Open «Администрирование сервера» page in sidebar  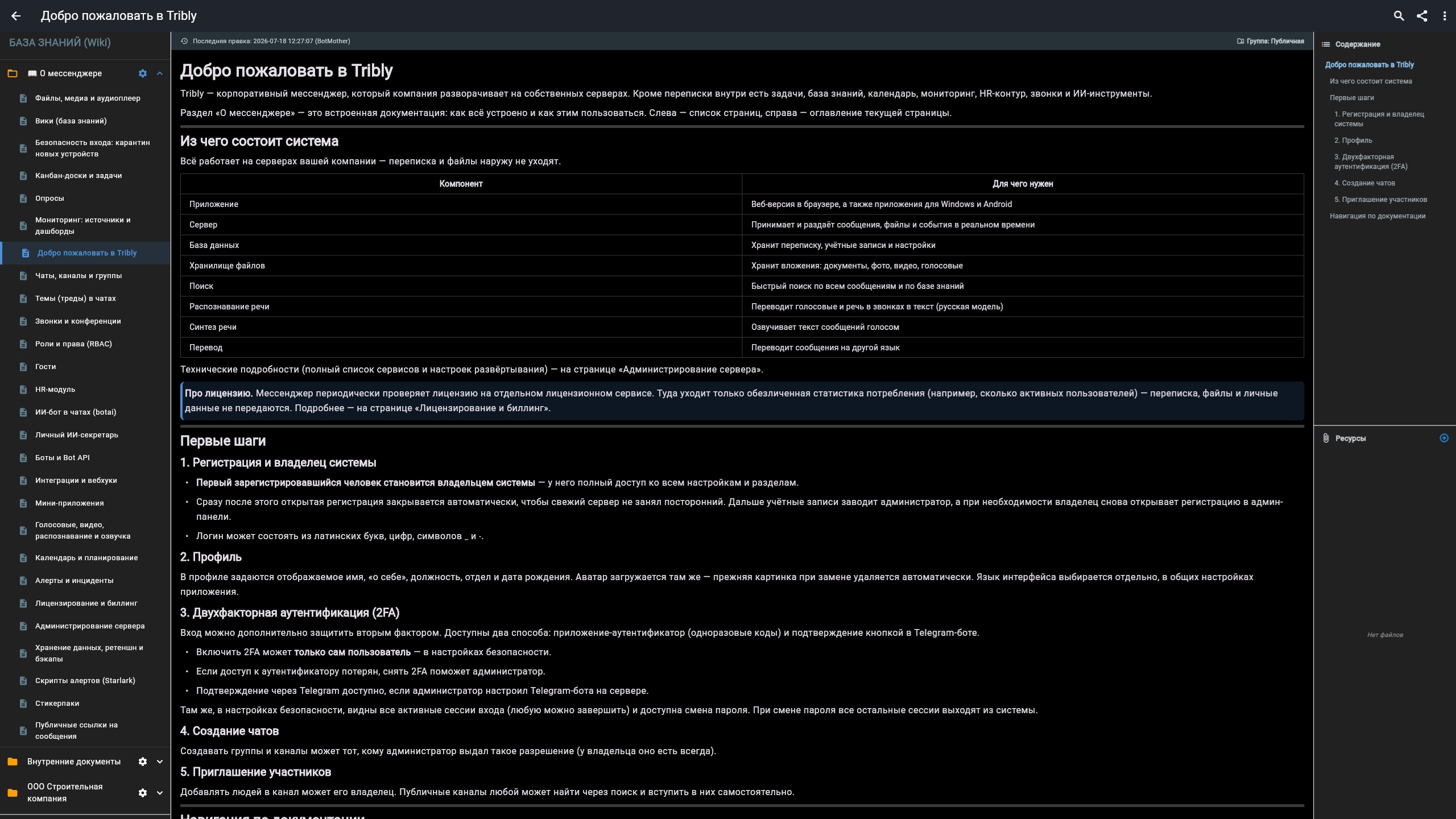tap(85, 626)
